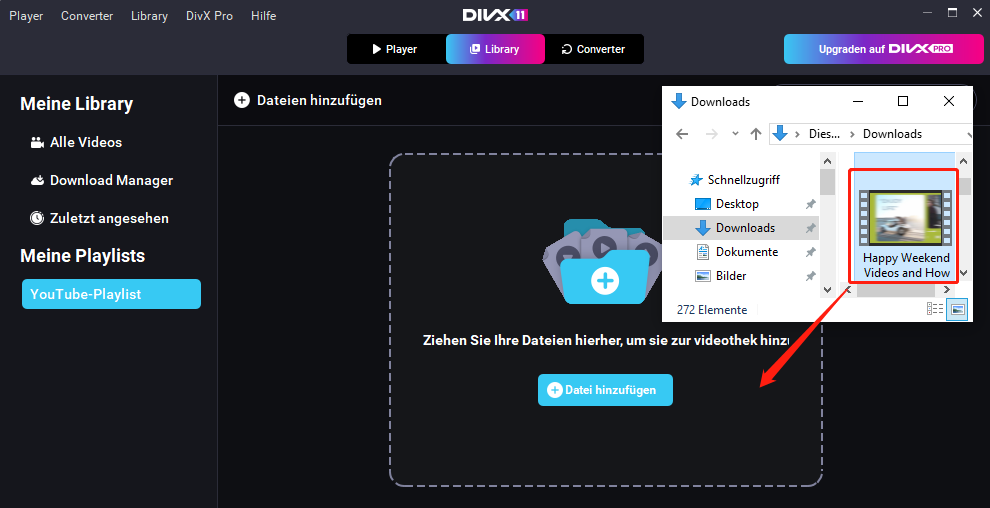The image size is (990, 508).
Task: Go up one folder in explorer
Action: [756, 134]
